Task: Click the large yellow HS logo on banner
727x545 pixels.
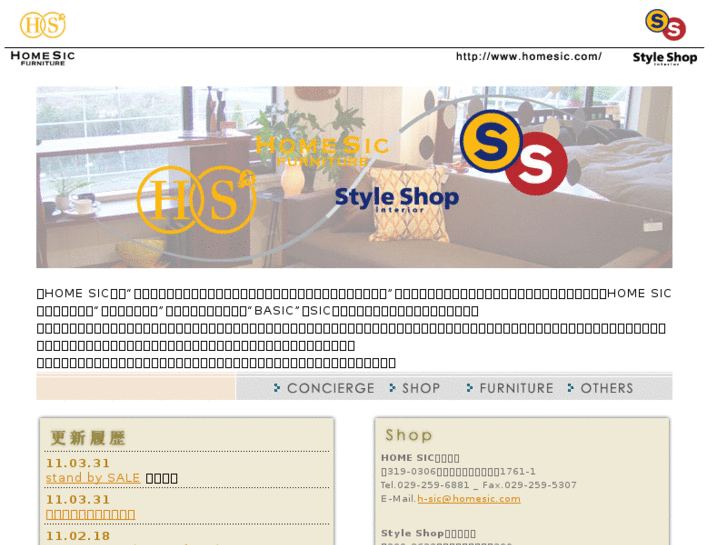Action: (196, 199)
